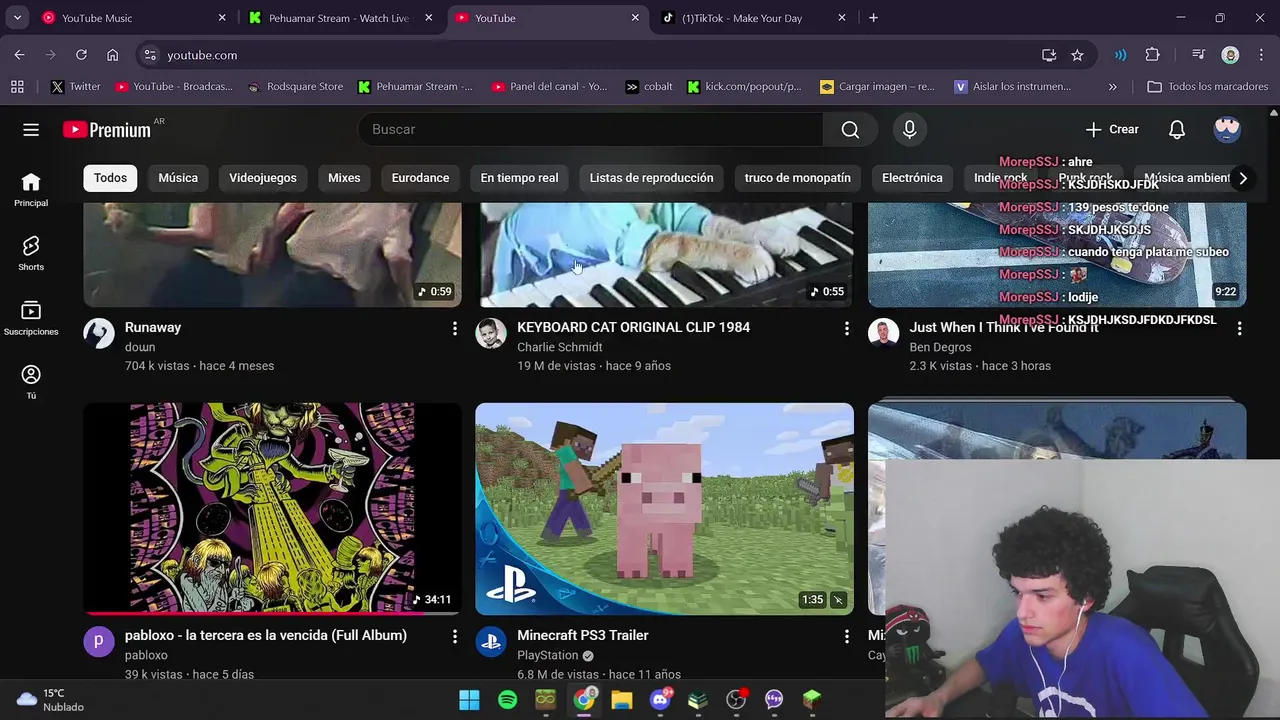Open options menu for KEYBOARD CAT video
This screenshot has width=1280, height=720.
coord(846,328)
